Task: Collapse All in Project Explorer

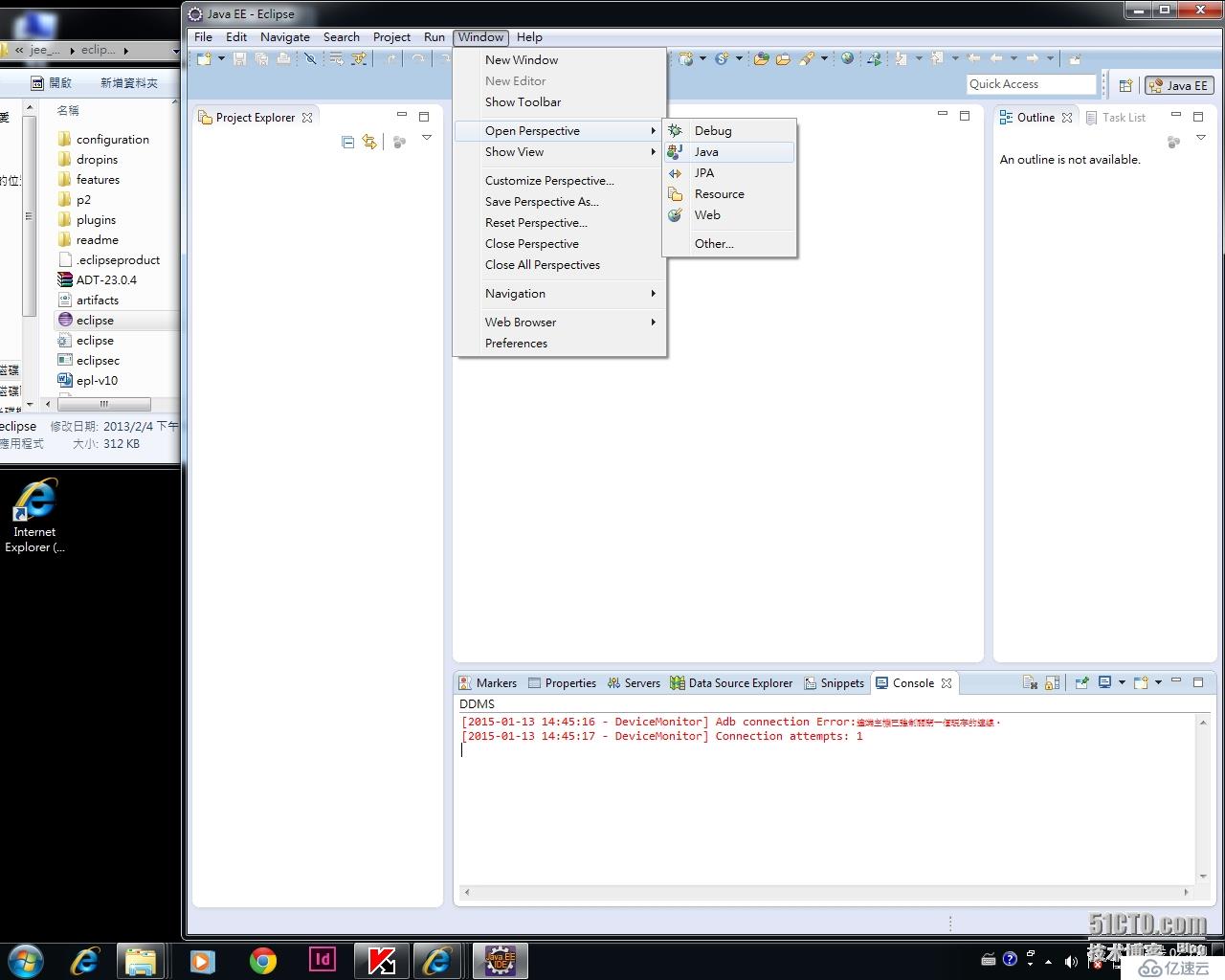Action: [x=347, y=142]
